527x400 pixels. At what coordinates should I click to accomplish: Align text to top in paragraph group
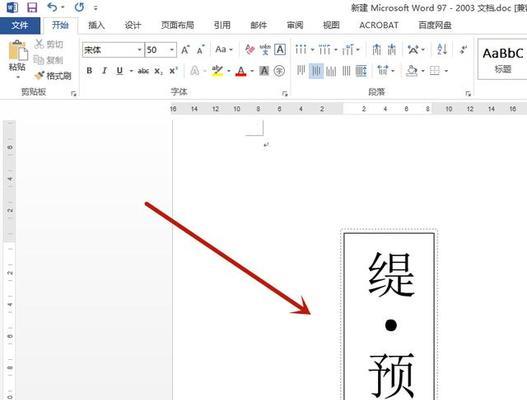point(301,71)
